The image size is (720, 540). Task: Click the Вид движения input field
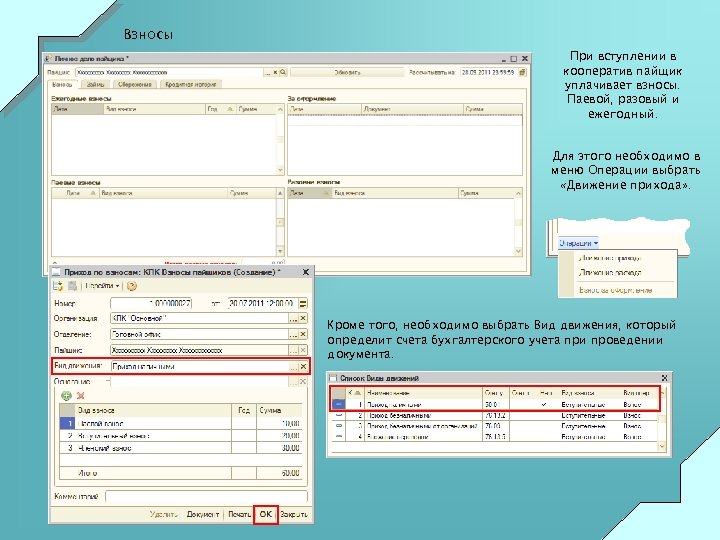(200, 366)
